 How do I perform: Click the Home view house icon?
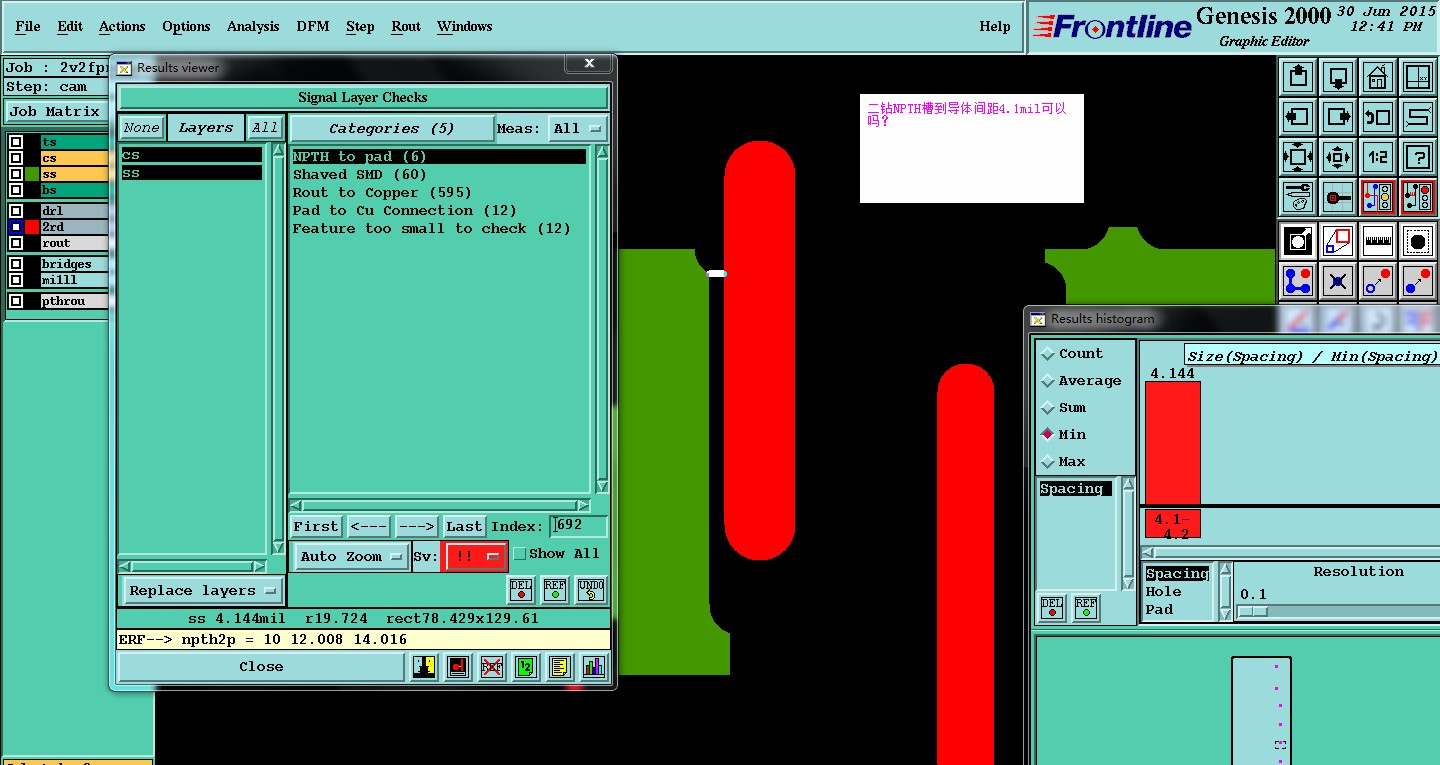pyautogui.click(x=1378, y=76)
